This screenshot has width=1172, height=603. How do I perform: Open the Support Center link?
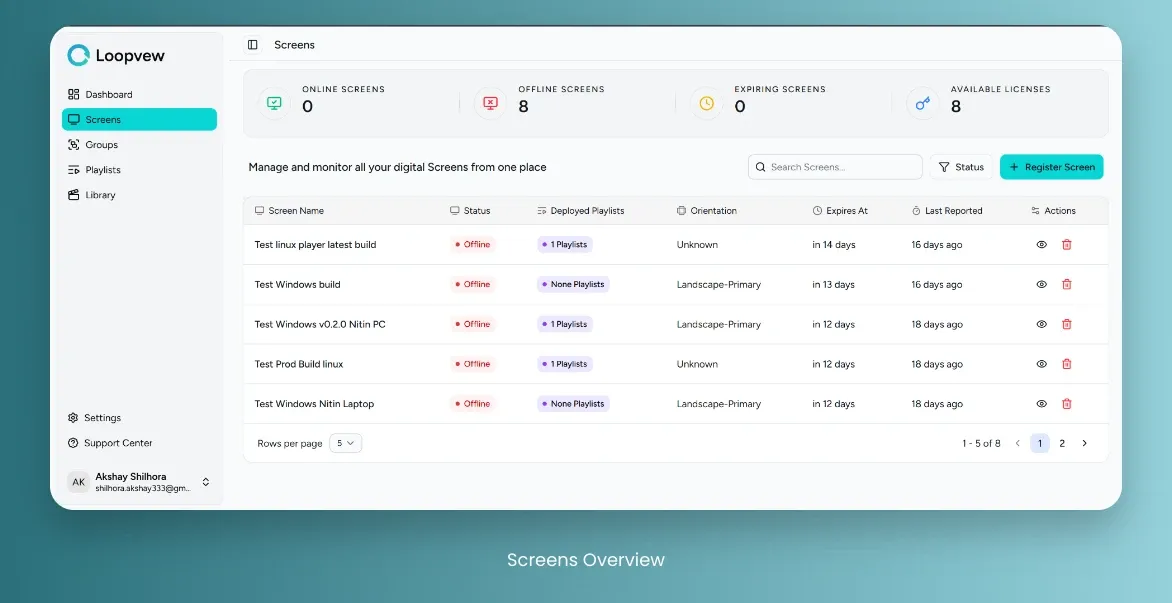click(139, 443)
